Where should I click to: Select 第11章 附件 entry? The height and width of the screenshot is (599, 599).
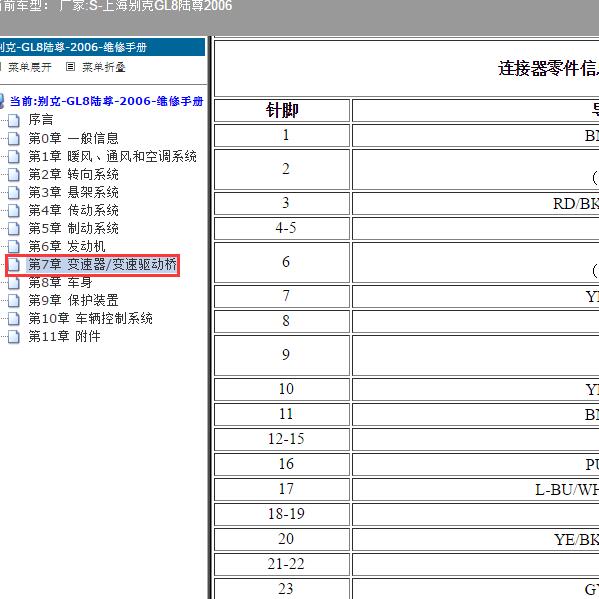click(x=64, y=337)
